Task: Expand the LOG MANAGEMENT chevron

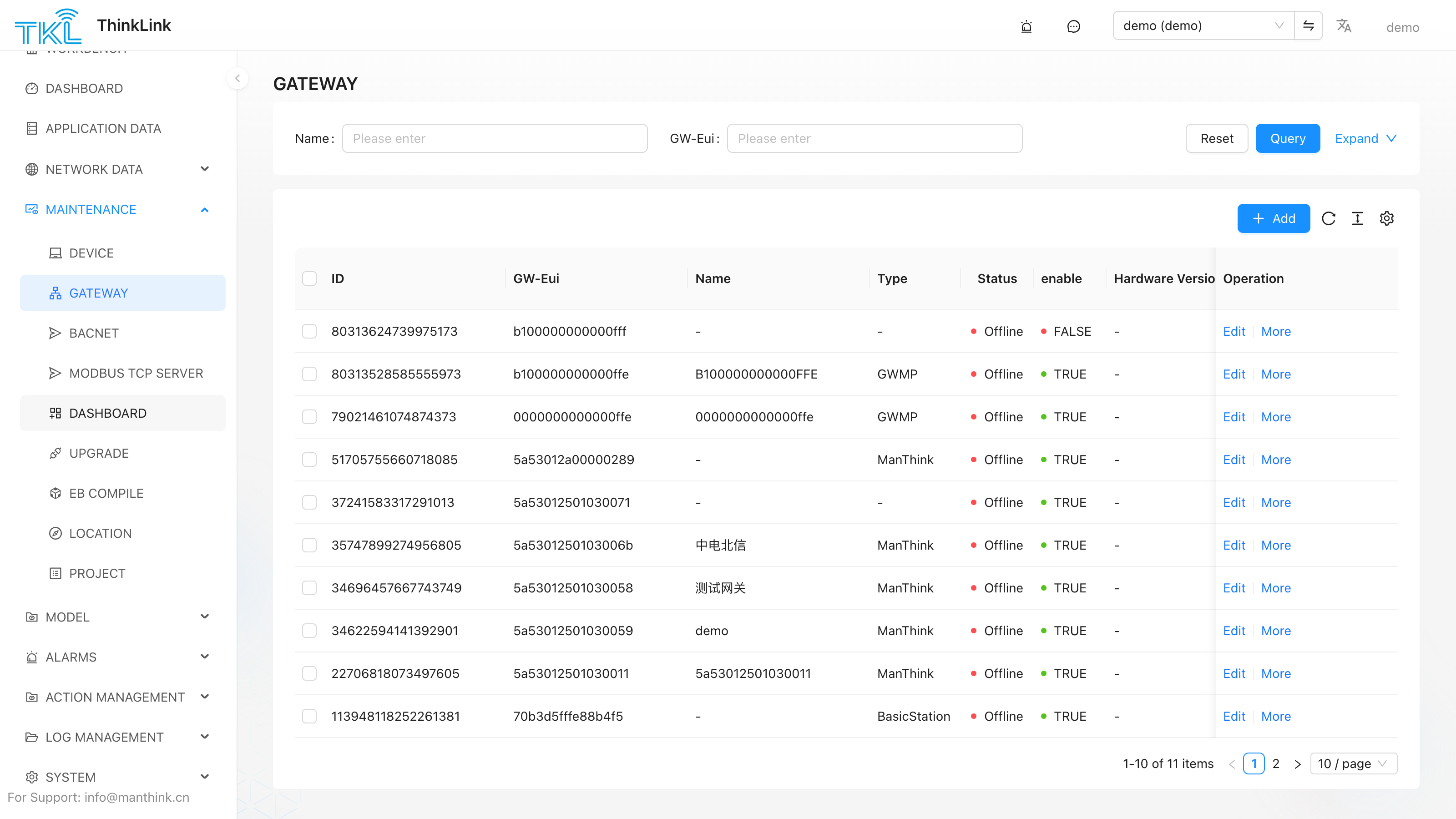Action: click(205, 737)
